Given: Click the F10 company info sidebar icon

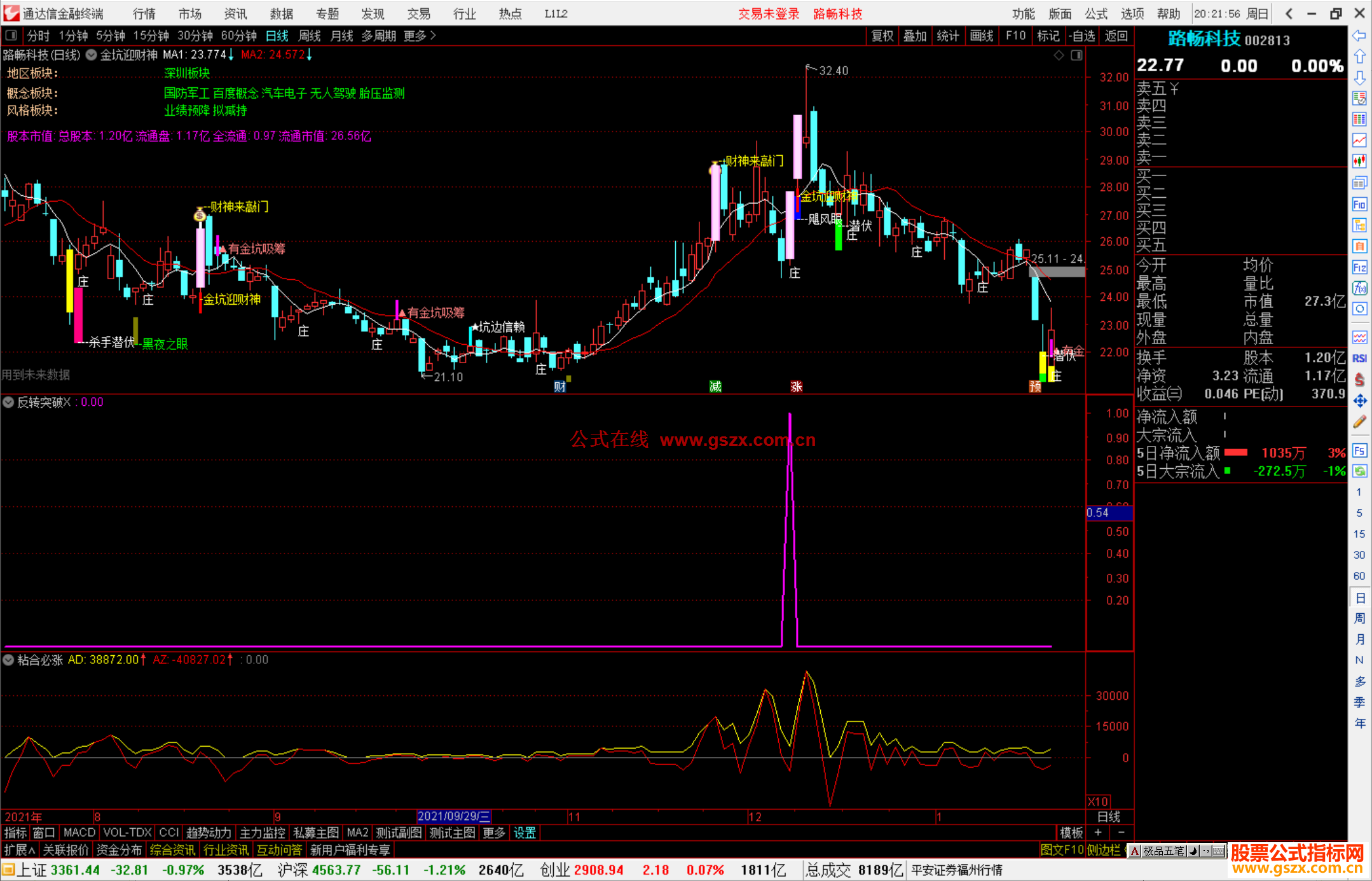Looking at the screenshot, I should (x=1359, y=204).
